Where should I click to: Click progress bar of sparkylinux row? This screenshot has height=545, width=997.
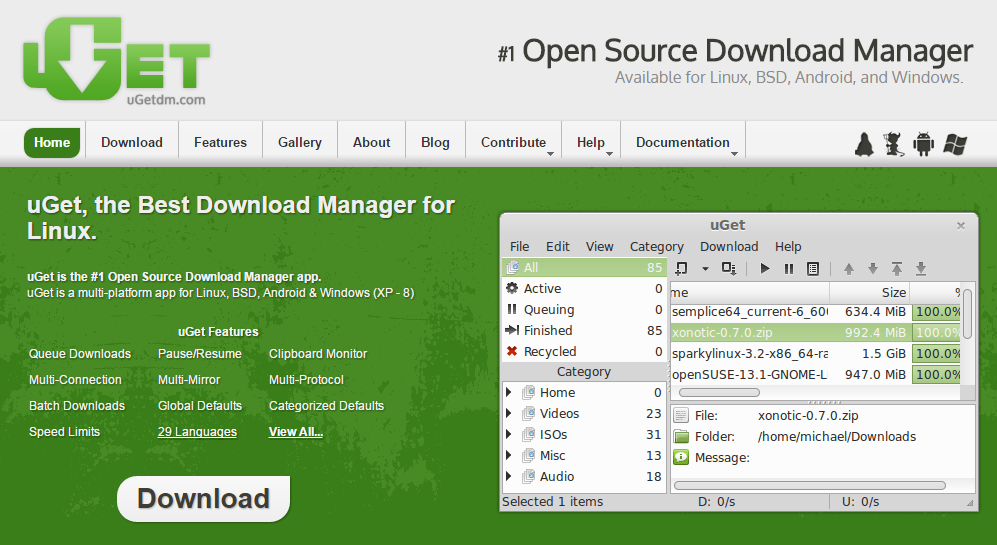(x=937, y=353)
